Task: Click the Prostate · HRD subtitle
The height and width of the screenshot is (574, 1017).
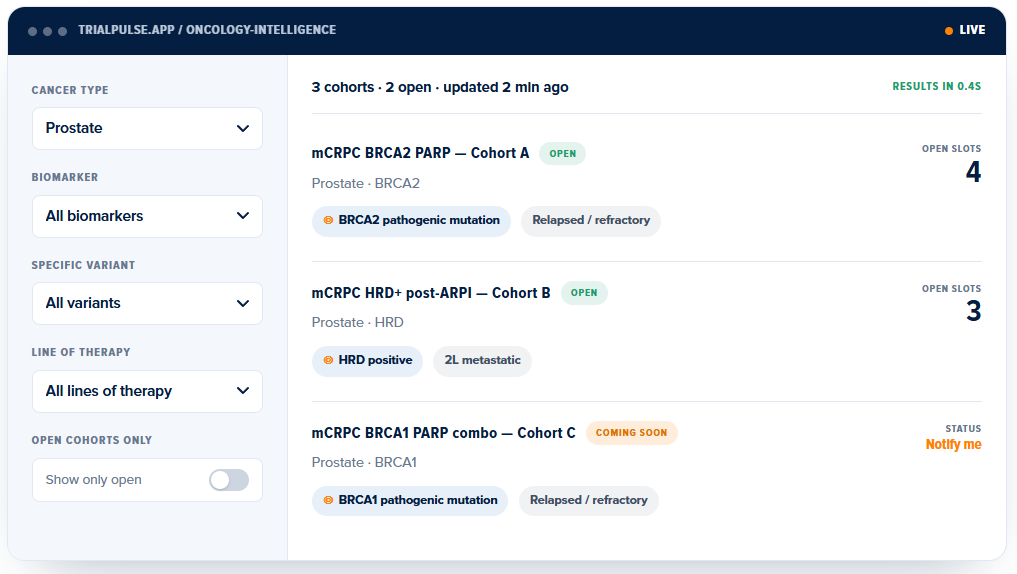Action: 357,322
